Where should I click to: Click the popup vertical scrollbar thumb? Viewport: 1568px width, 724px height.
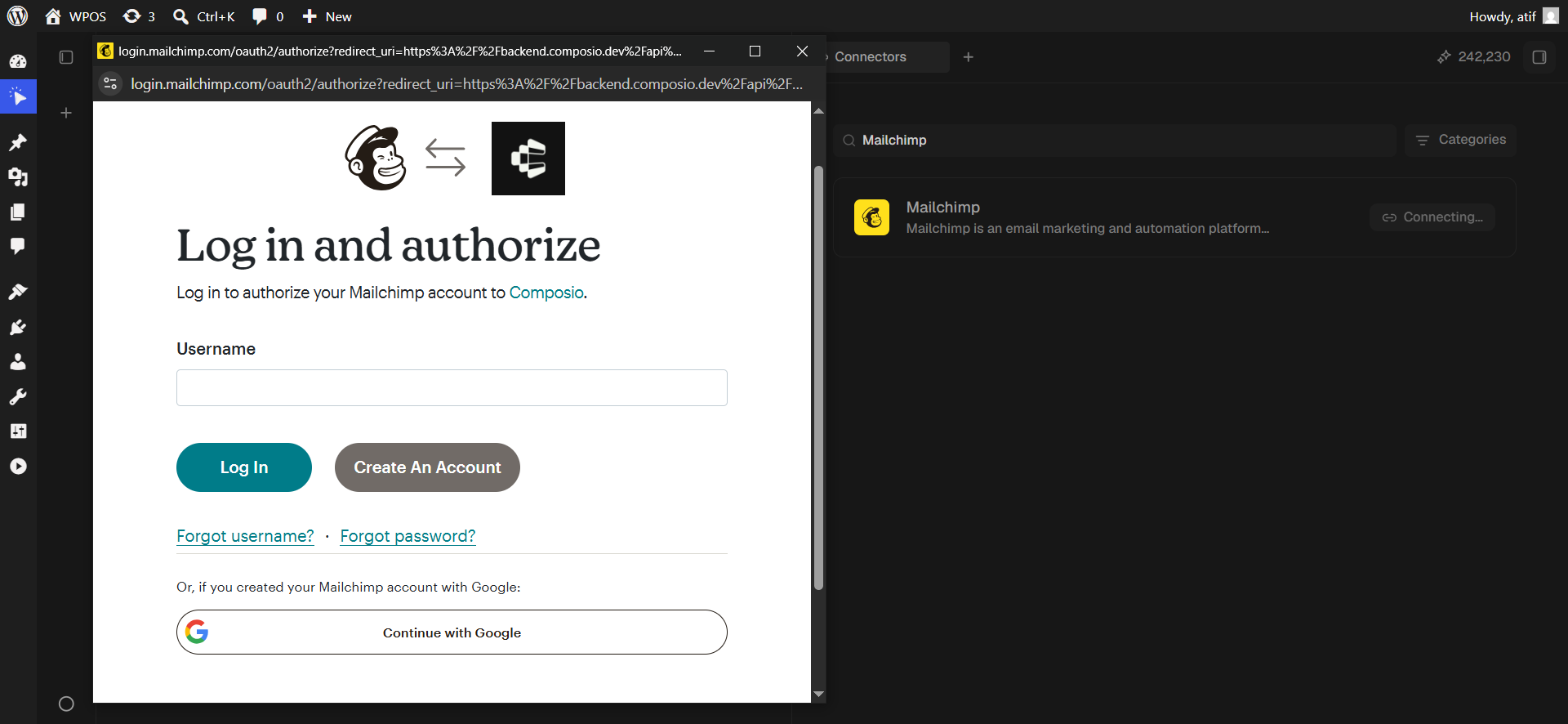[818, 378]
